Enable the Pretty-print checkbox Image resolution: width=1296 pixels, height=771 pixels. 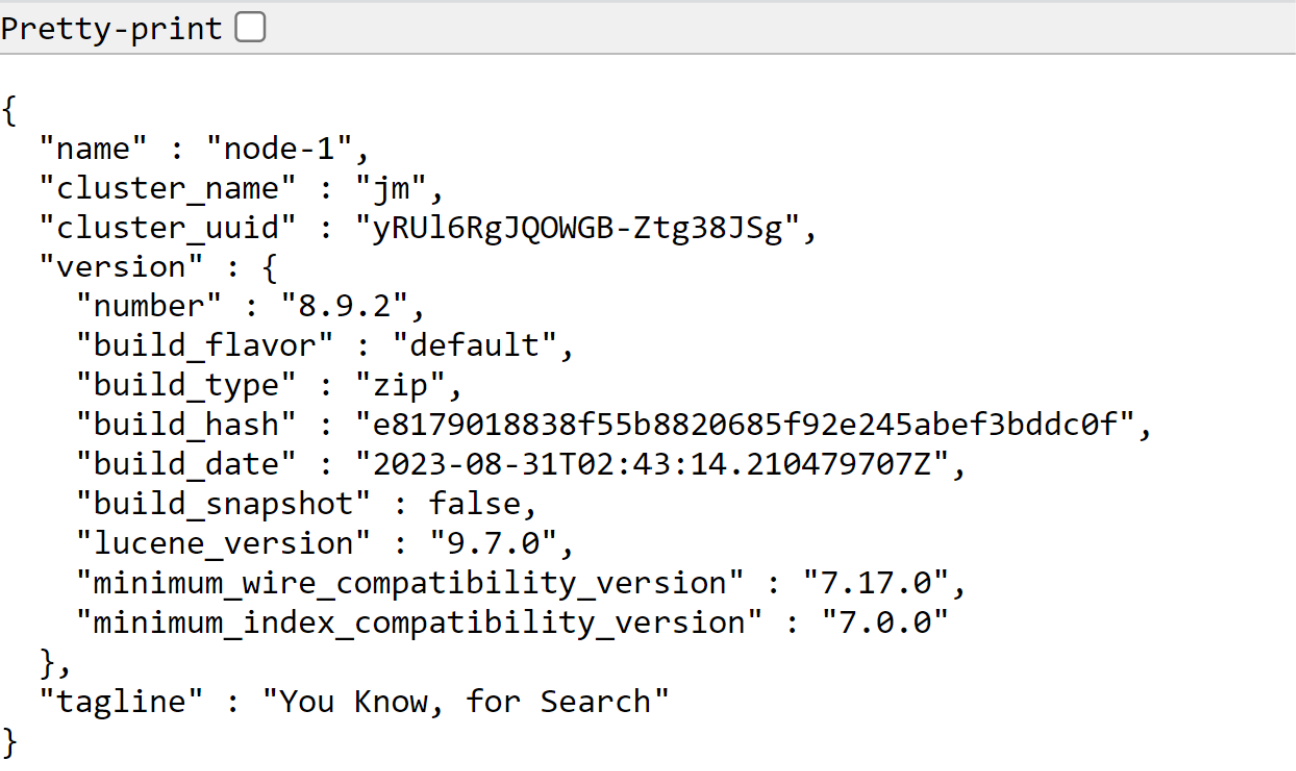tap(250, 28)
